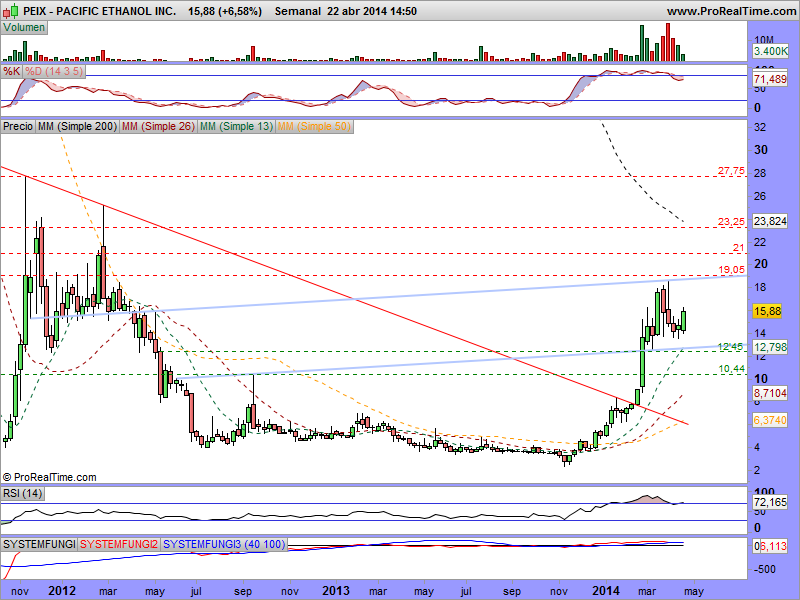
Task: Open MM (Simple 13) moving average settings
Action: pos(236,126)
